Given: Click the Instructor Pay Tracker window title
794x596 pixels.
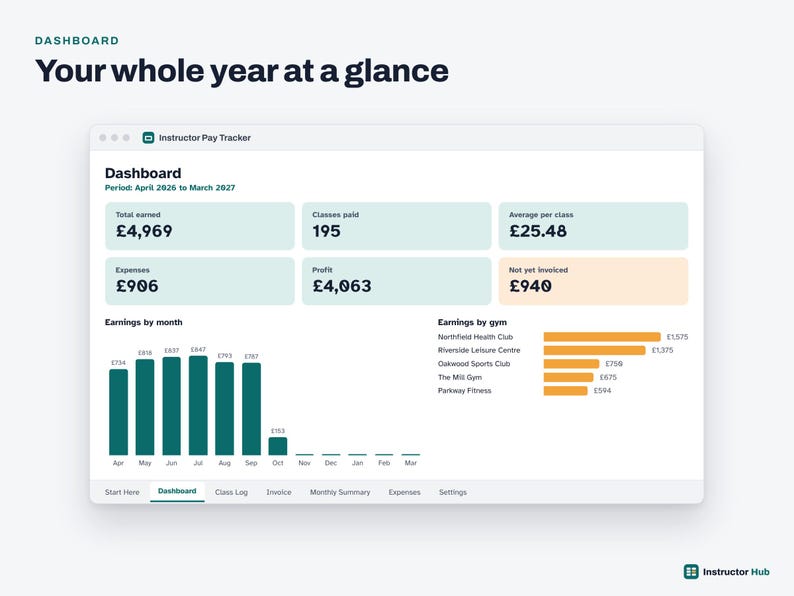Looking at the screenshot, I should coord(205,138).
